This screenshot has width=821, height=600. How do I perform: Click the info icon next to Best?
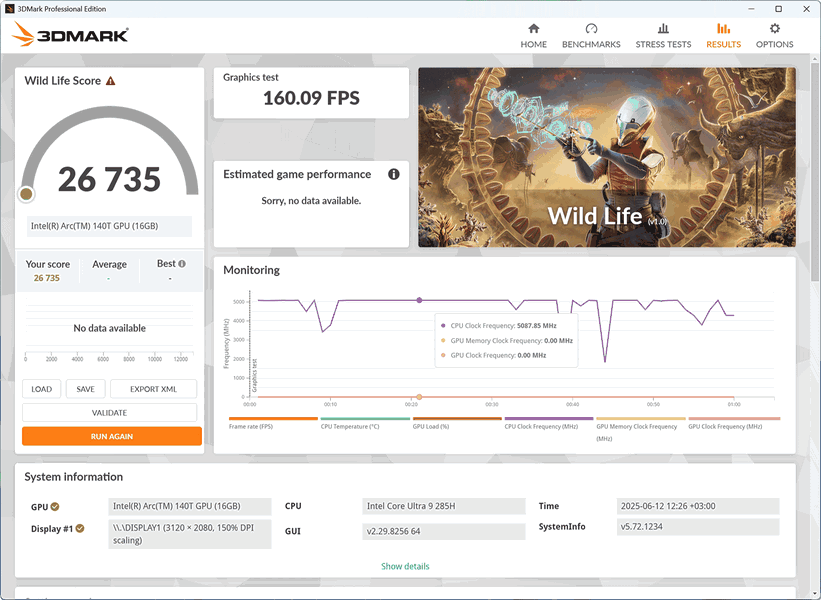[182, 264]
